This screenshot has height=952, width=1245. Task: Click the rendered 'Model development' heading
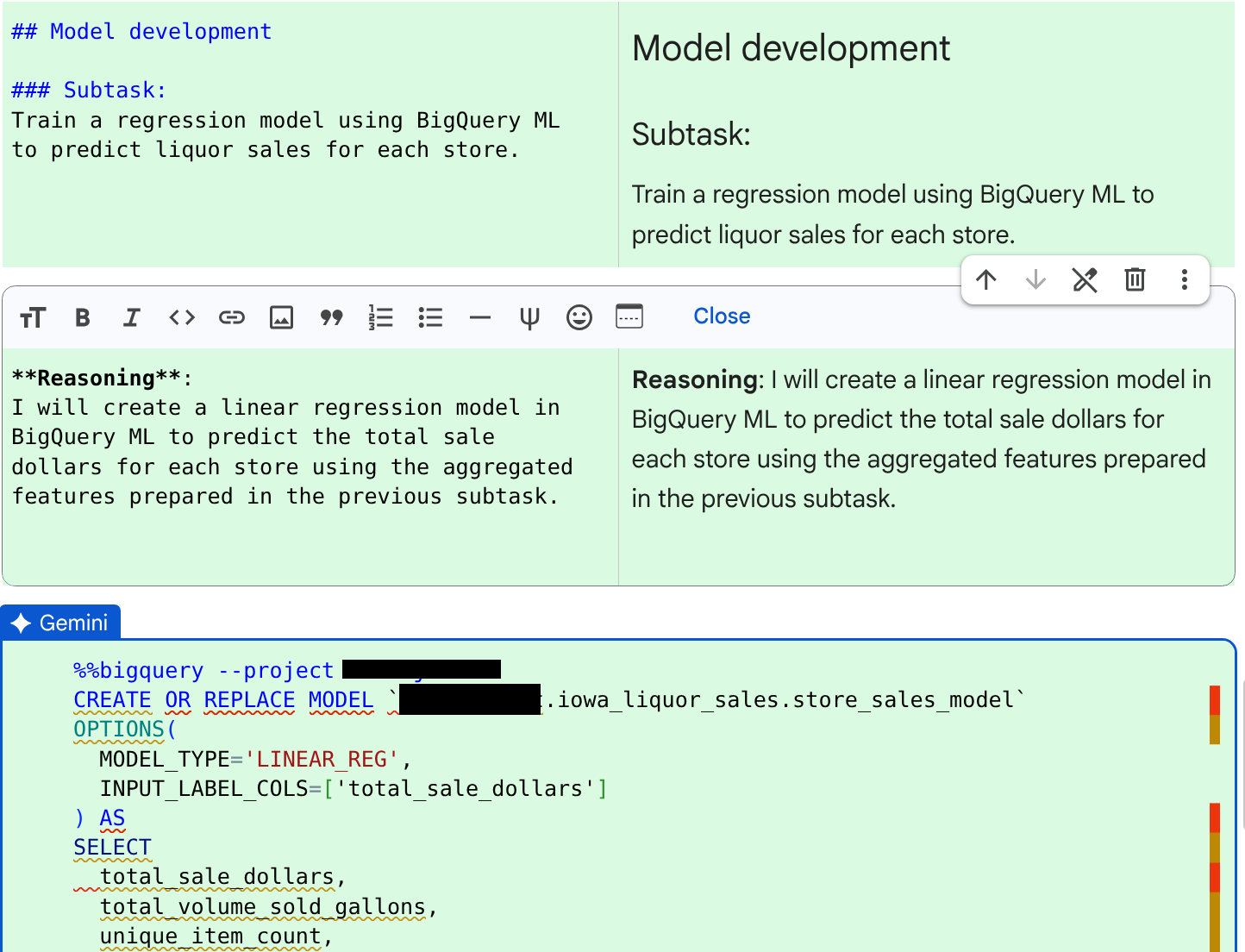point(791,48)
